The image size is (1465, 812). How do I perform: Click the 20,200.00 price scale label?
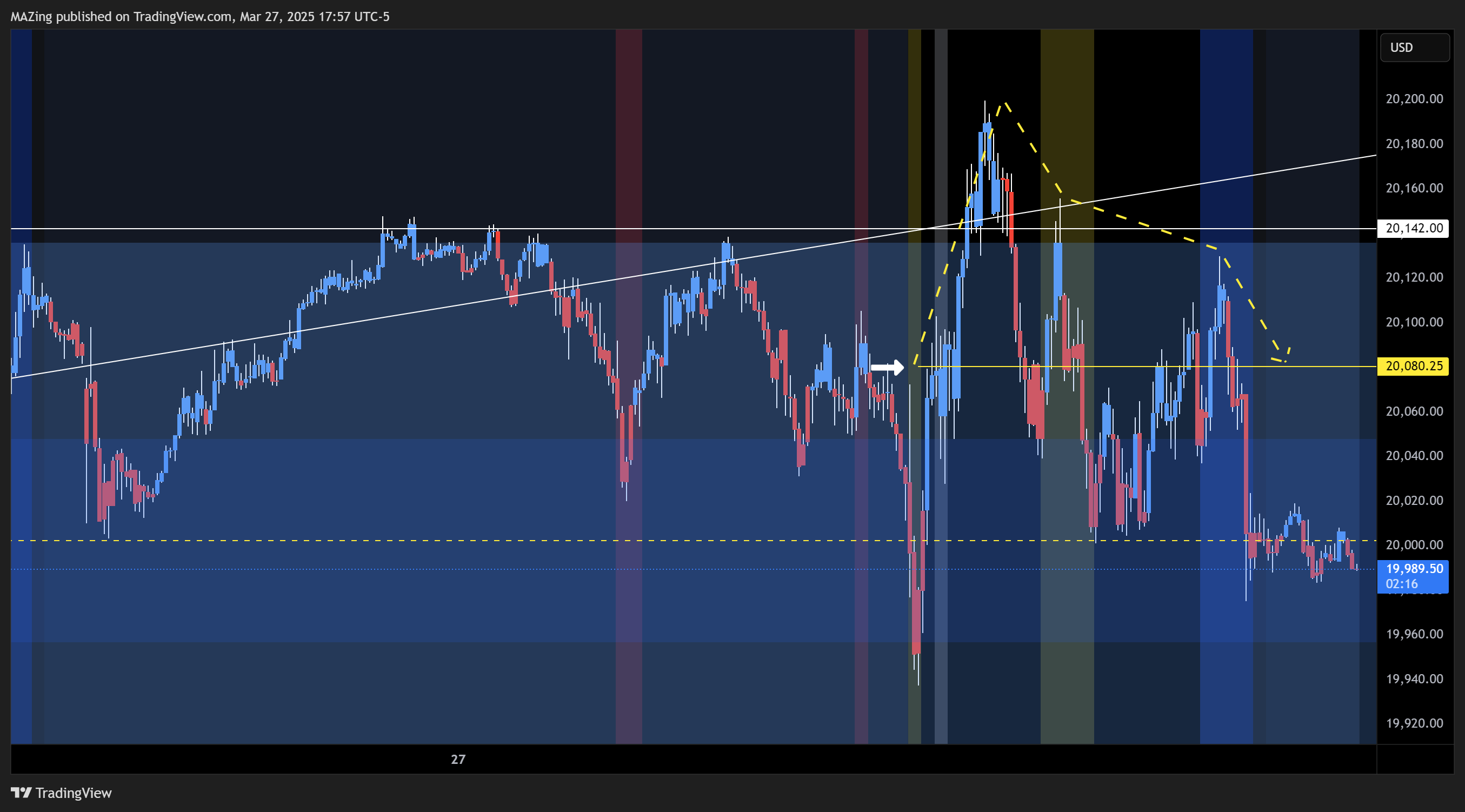coord(1414,99)
